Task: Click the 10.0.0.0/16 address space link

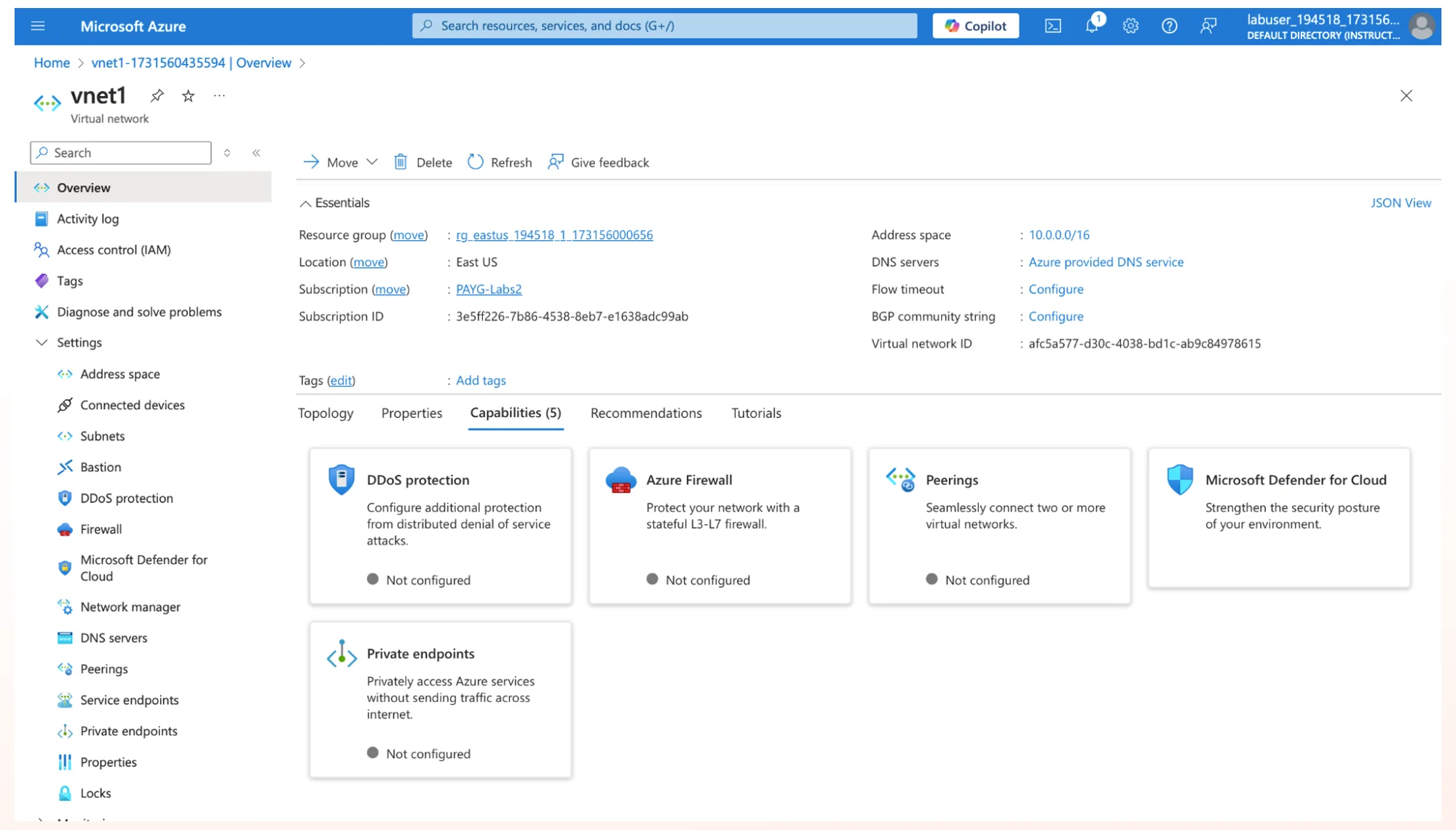Action: coord(1059,234)
